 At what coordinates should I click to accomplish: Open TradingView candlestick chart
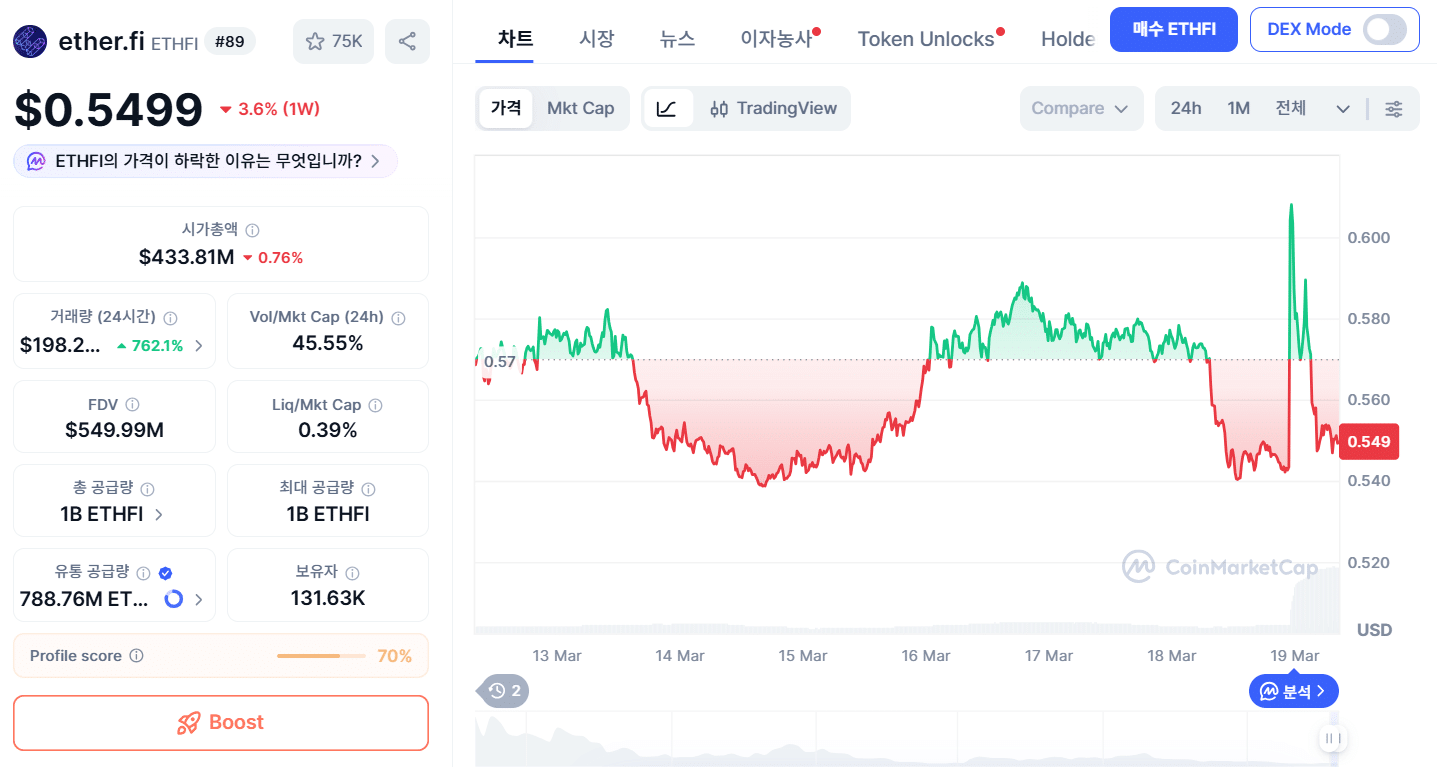[773, 108]
